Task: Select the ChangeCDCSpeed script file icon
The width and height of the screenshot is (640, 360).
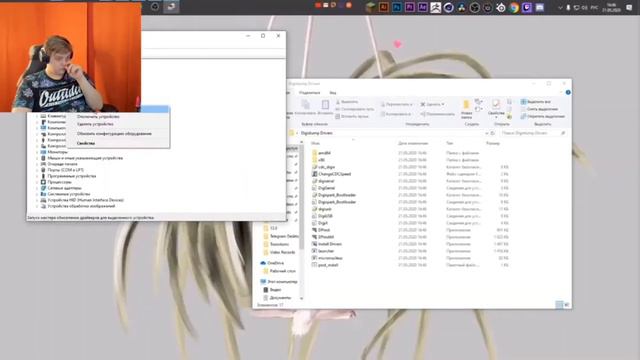Action: [x=314, y=174]
